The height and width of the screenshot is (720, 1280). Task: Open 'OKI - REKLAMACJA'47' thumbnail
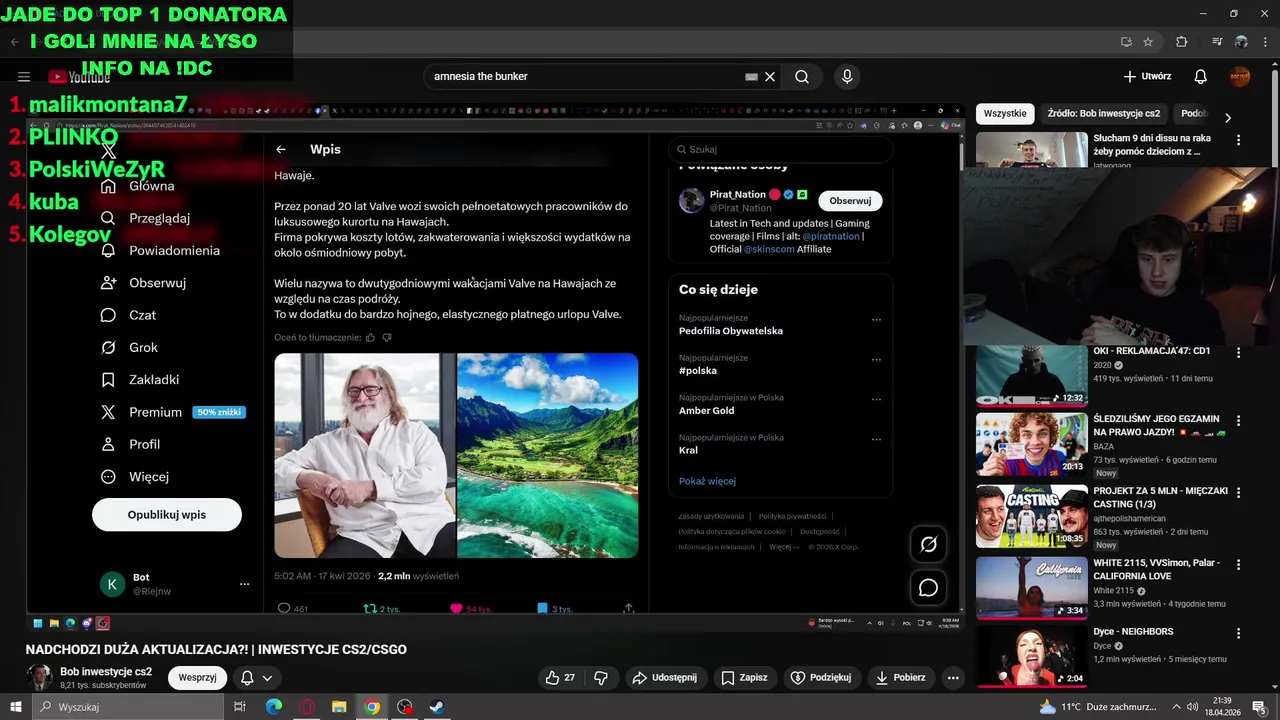pos(1031,376)
